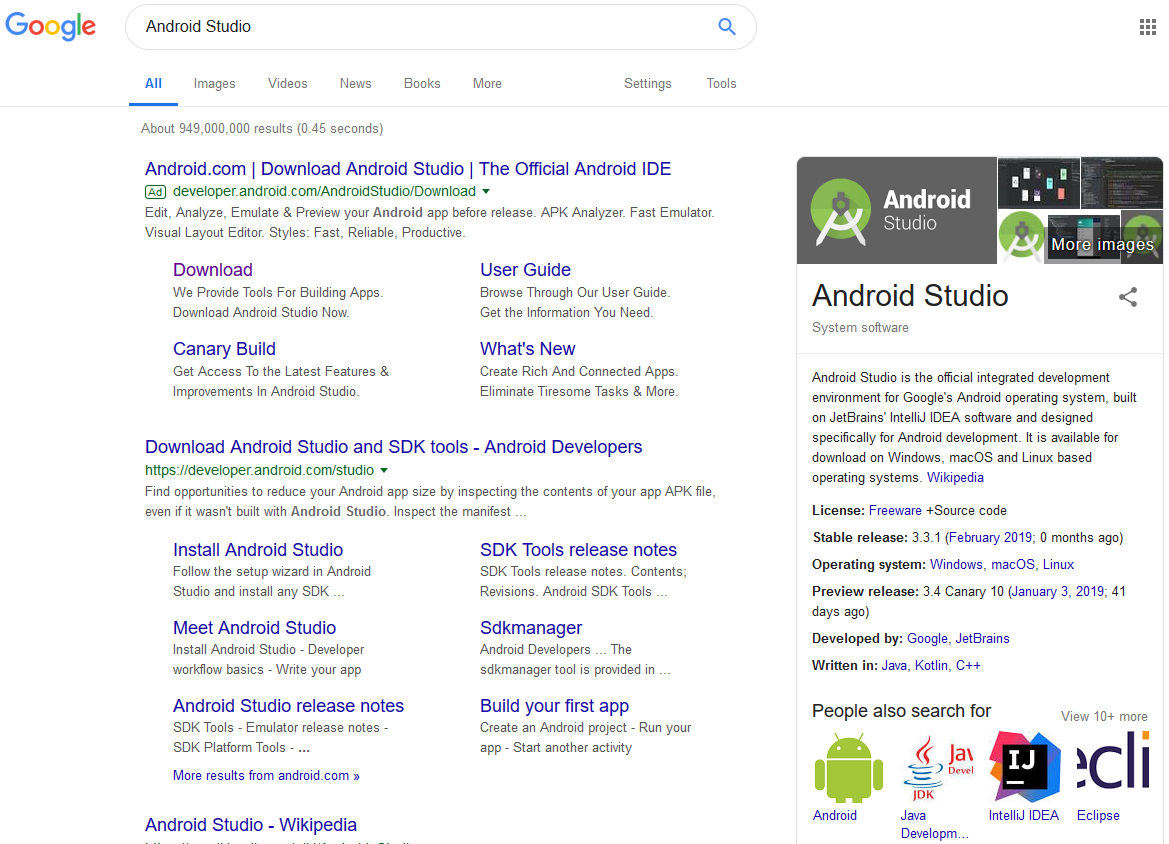Share the Android Studio knowledge panel
Screen dimensions: 1169x844
pos(1128,297)
